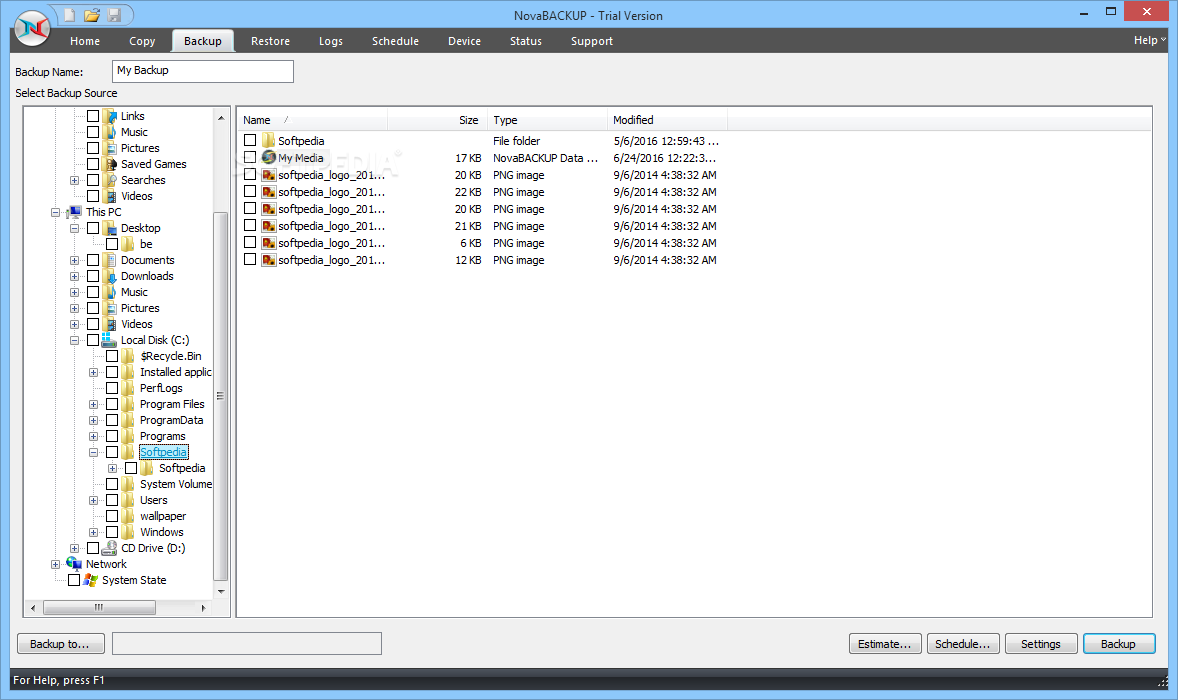
Task: Expand the Network tree node
Action: (56, 564)
